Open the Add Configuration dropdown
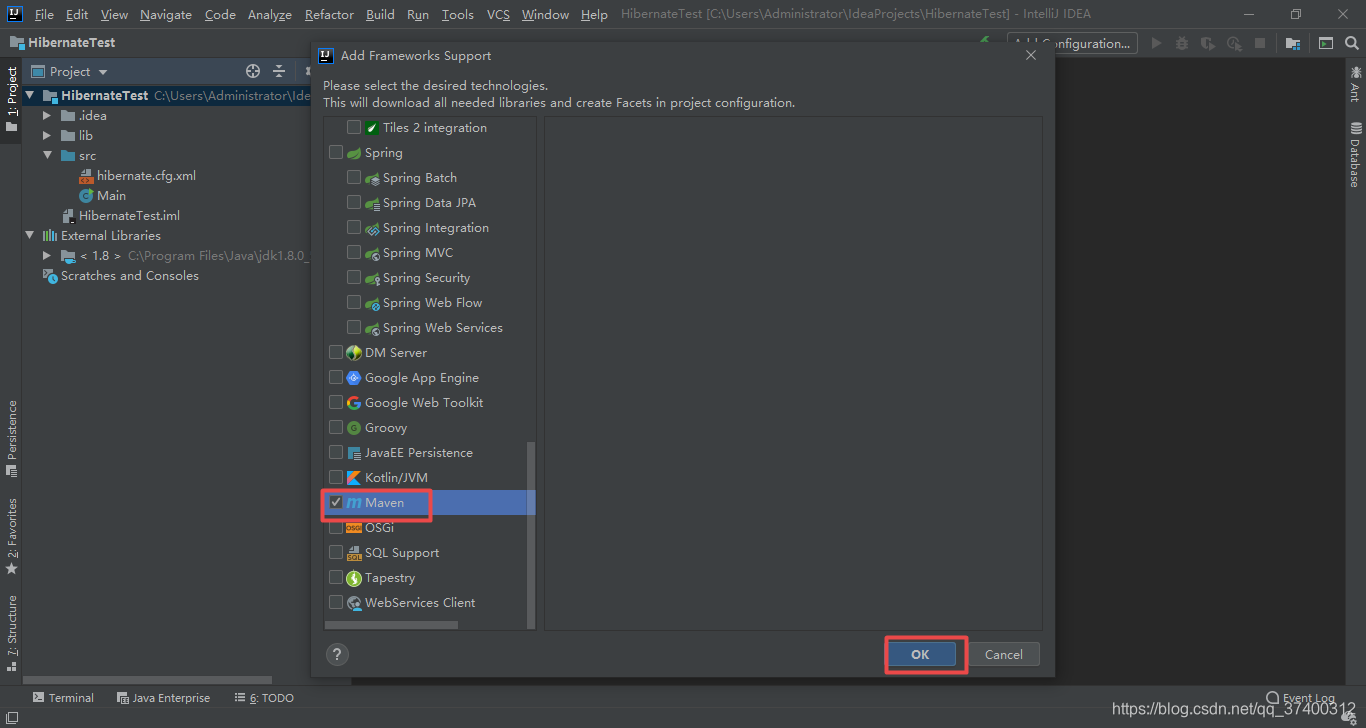This screenshot has height=728, width=1366. coord(1072,43)
